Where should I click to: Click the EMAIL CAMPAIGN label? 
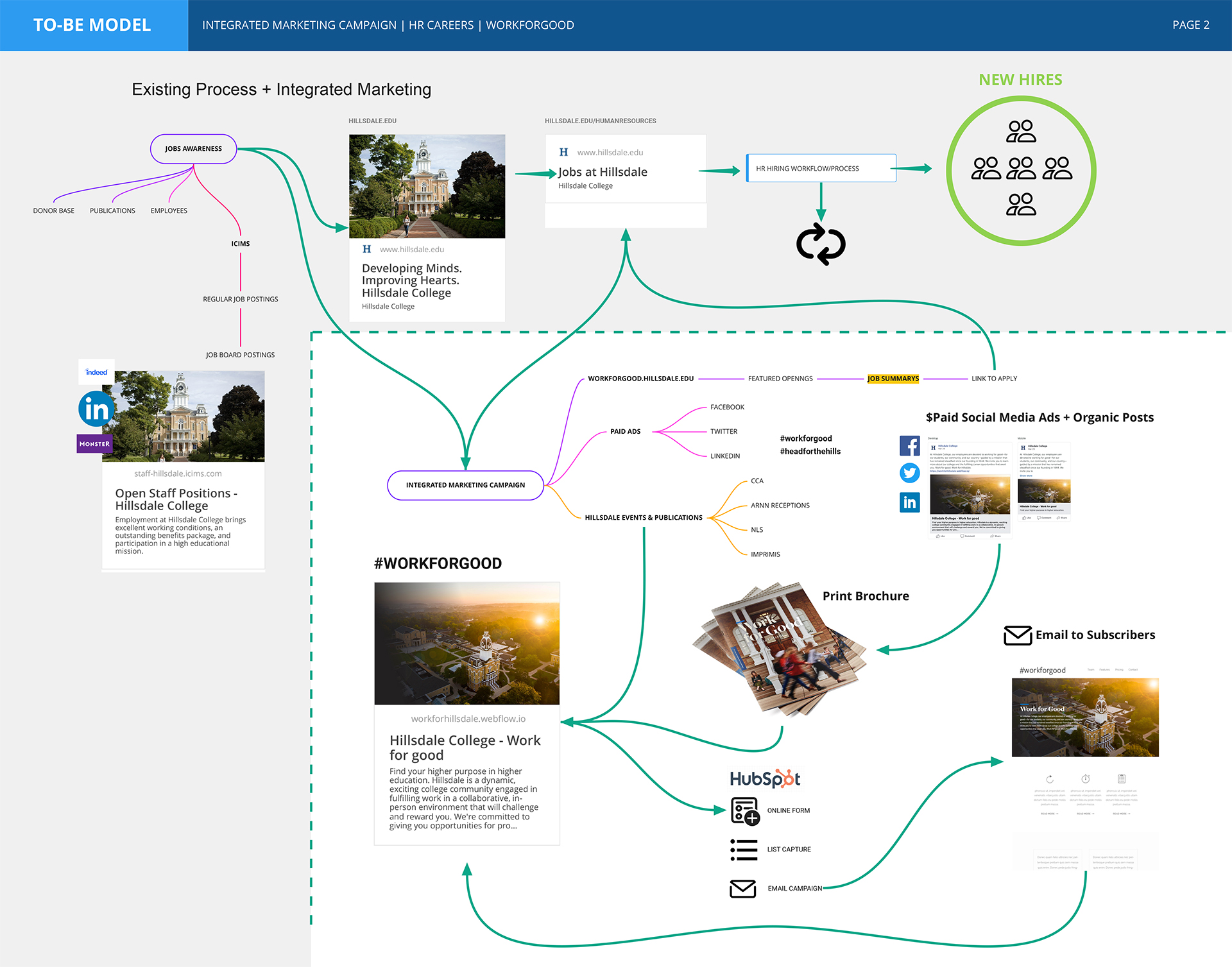click(x=794, y=889)
